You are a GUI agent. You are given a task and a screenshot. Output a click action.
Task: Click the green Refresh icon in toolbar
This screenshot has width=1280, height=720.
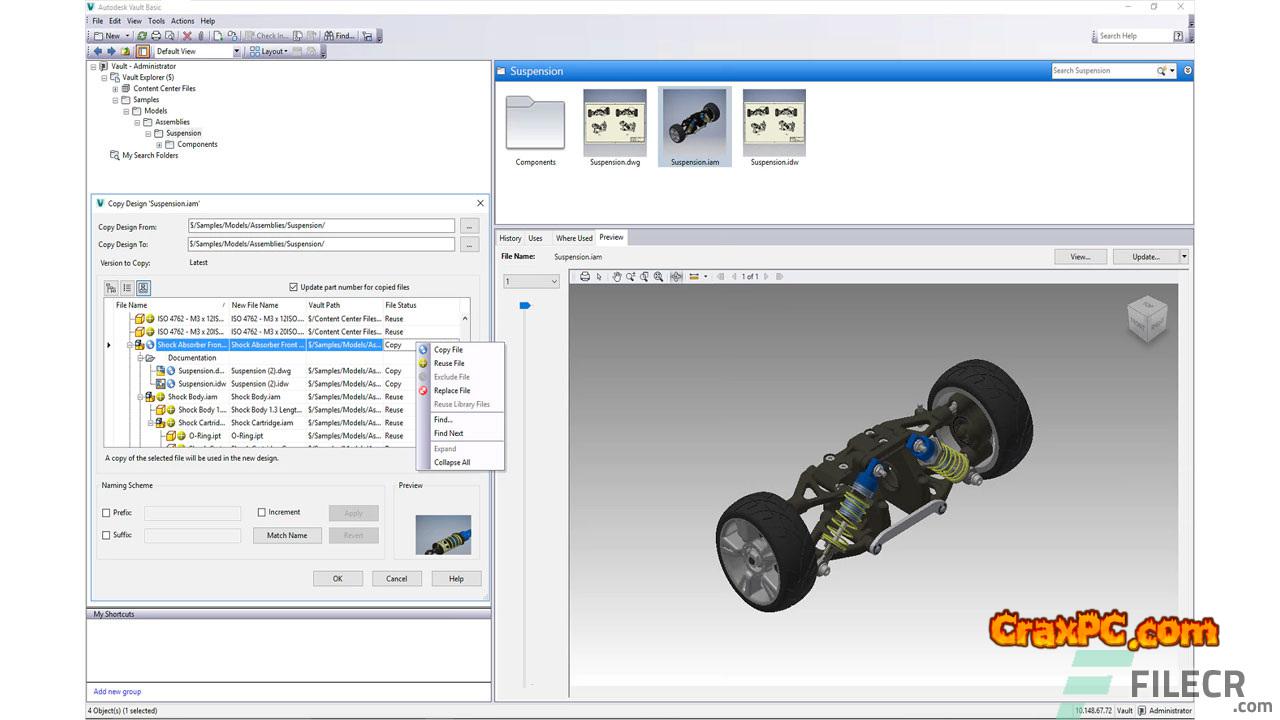142,36
